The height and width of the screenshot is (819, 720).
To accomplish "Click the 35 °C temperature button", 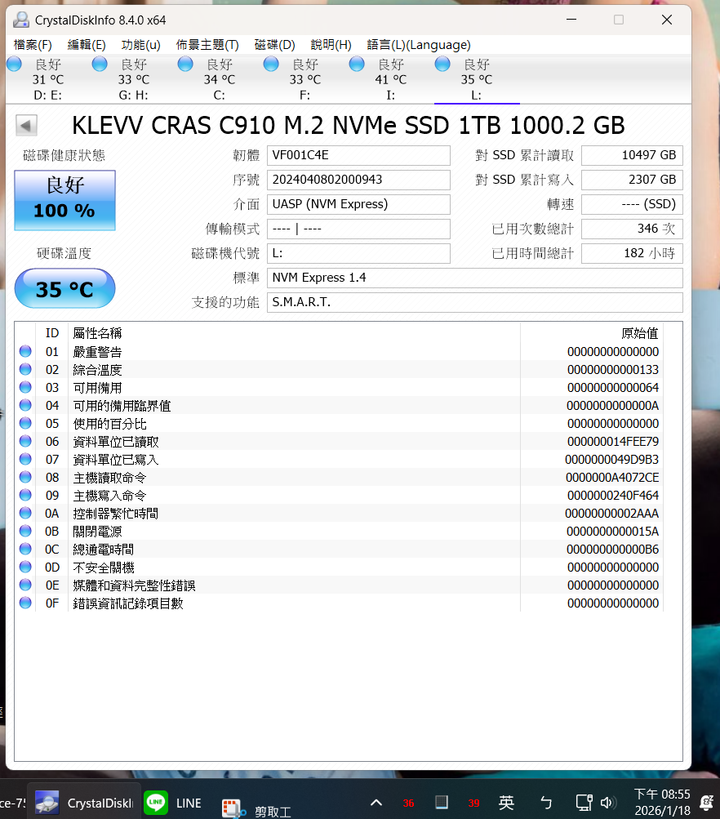I will (65, 289).
